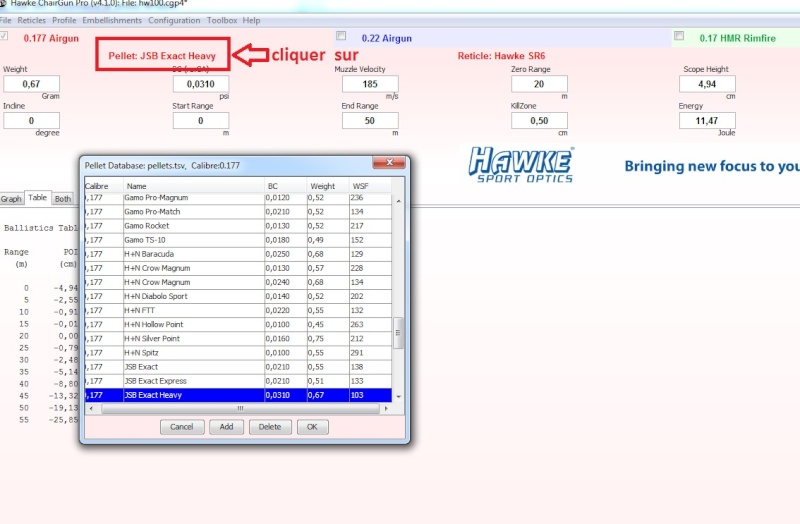
Task: Sort by the WSF column header
Action: (370, 186)
